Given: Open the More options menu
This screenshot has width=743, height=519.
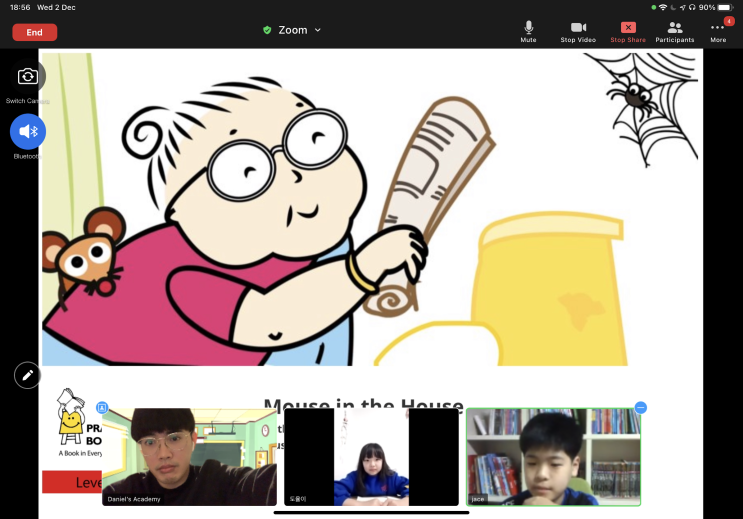Looking at the screenshot, I should (718, 32).
